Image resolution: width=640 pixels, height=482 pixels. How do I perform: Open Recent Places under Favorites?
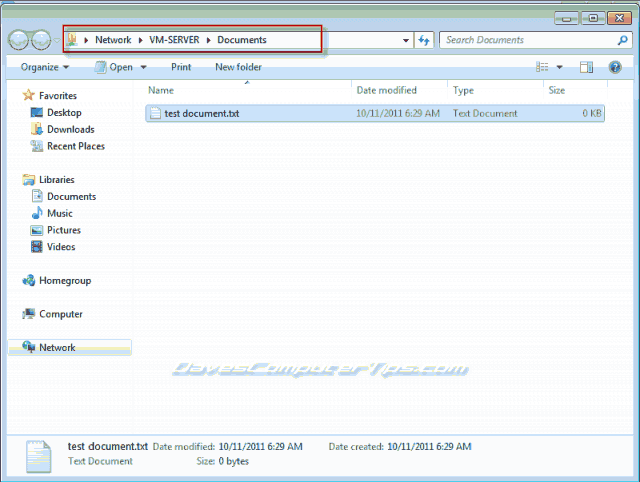76,146
